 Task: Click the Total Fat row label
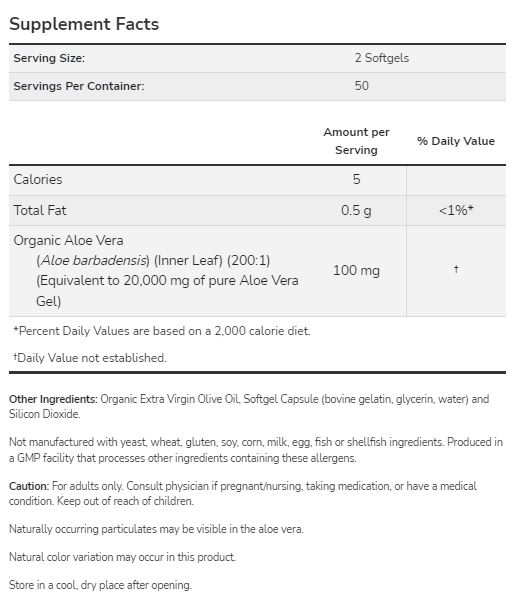[40, 210]
